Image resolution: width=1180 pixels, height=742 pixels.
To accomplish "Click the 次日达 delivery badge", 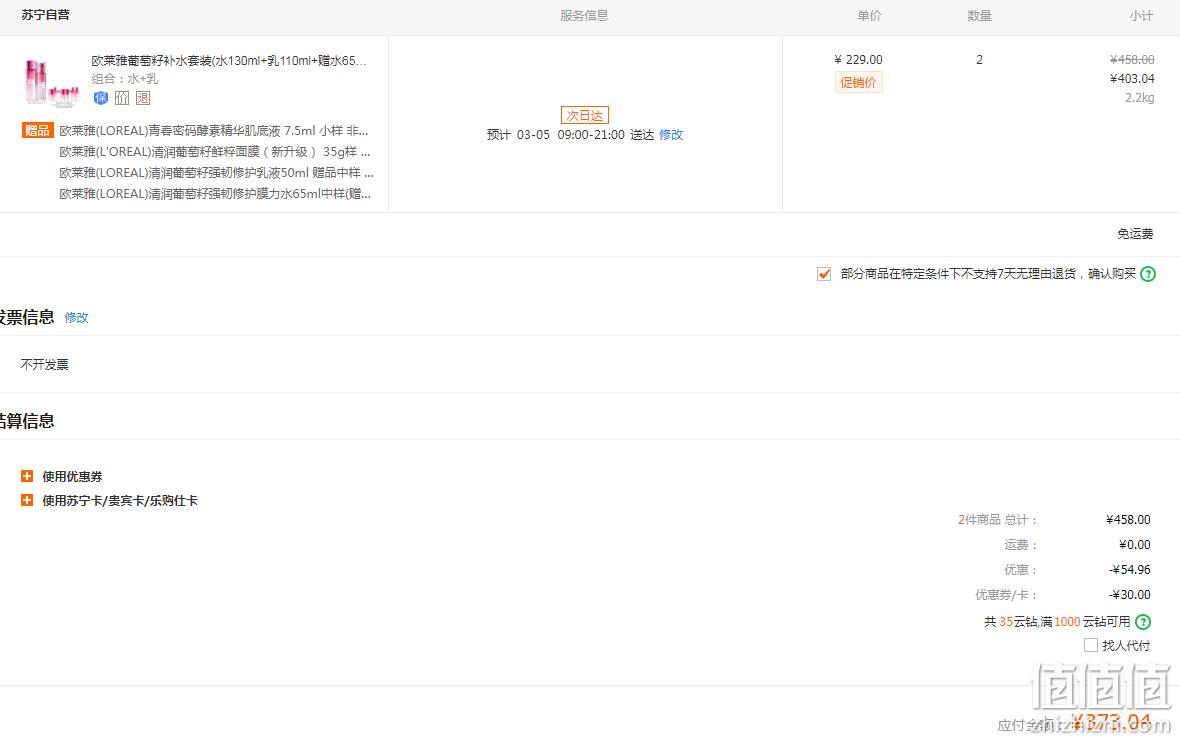I will pos(585,115).
